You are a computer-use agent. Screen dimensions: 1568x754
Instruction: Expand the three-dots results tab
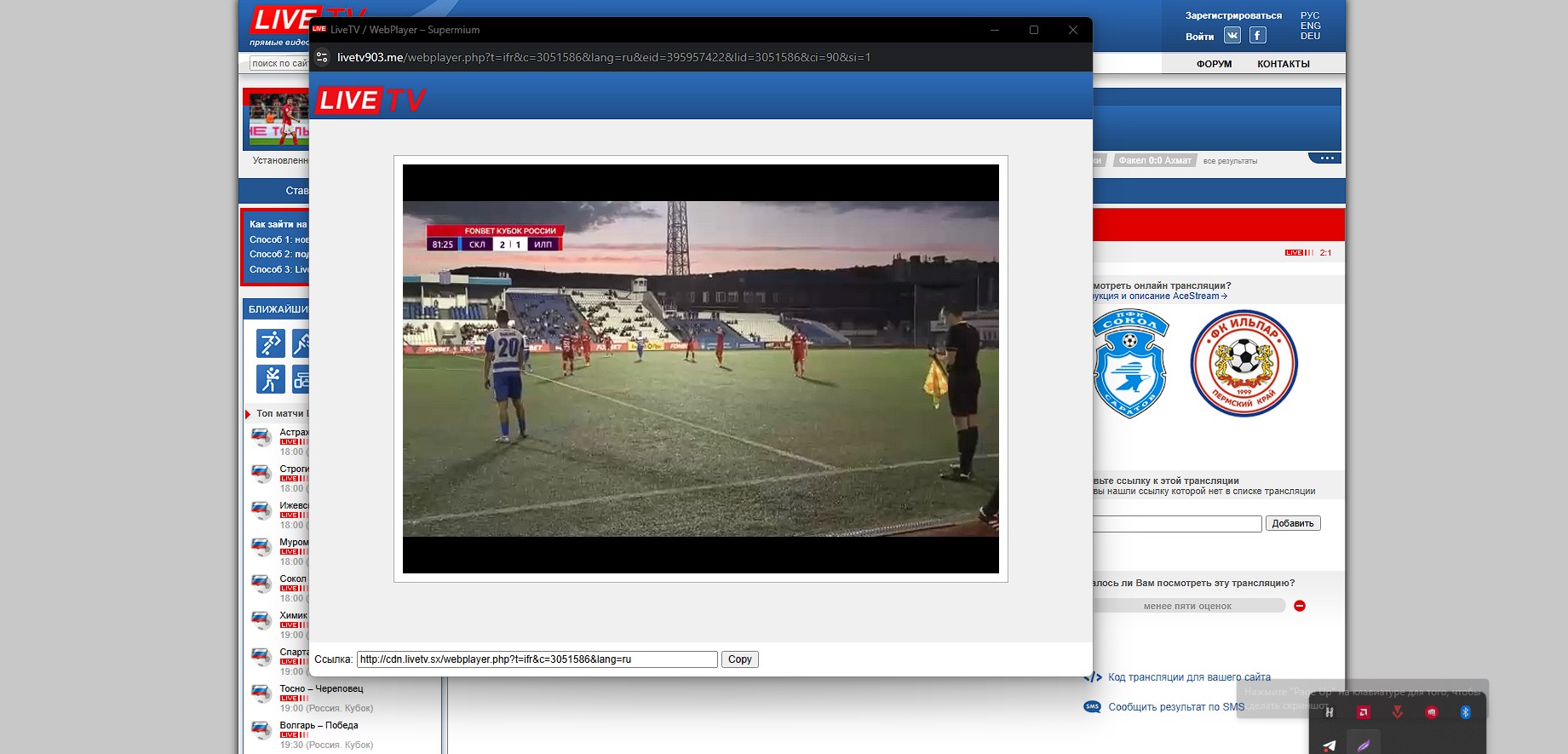(x=1325, y=158)
